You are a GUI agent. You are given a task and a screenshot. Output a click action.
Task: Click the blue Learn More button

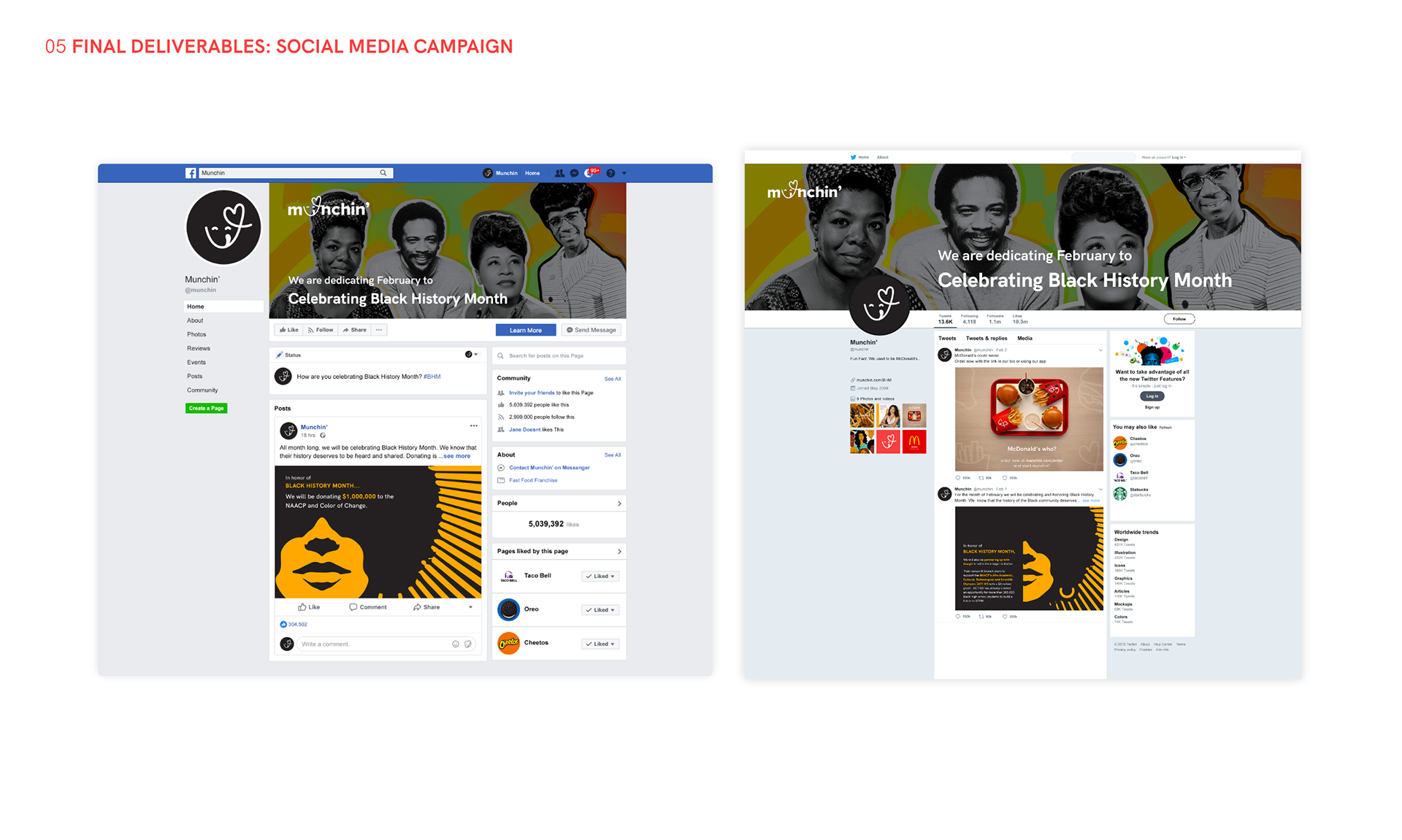[x=526, y=330]
